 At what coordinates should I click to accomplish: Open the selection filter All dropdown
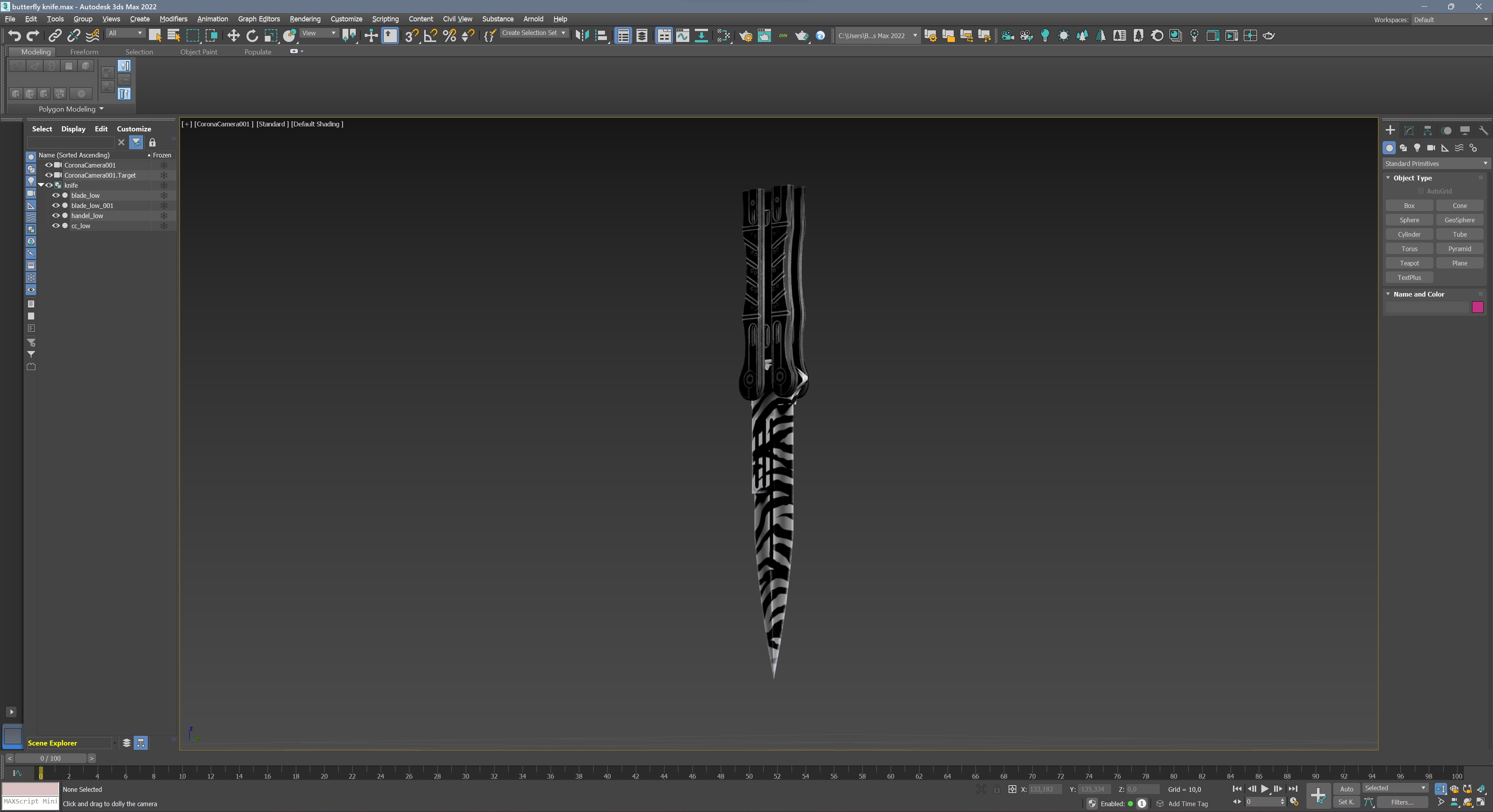pos(125,33)
